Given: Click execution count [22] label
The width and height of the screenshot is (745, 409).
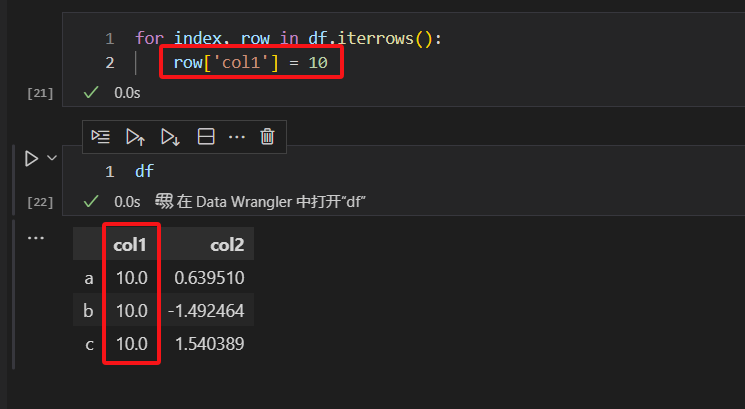Looking at the screenshot, I should [x=40, y=202].
